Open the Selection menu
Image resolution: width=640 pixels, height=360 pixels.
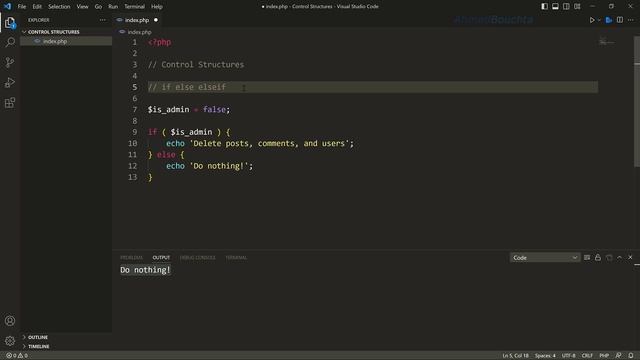click(x=59, y=7)
